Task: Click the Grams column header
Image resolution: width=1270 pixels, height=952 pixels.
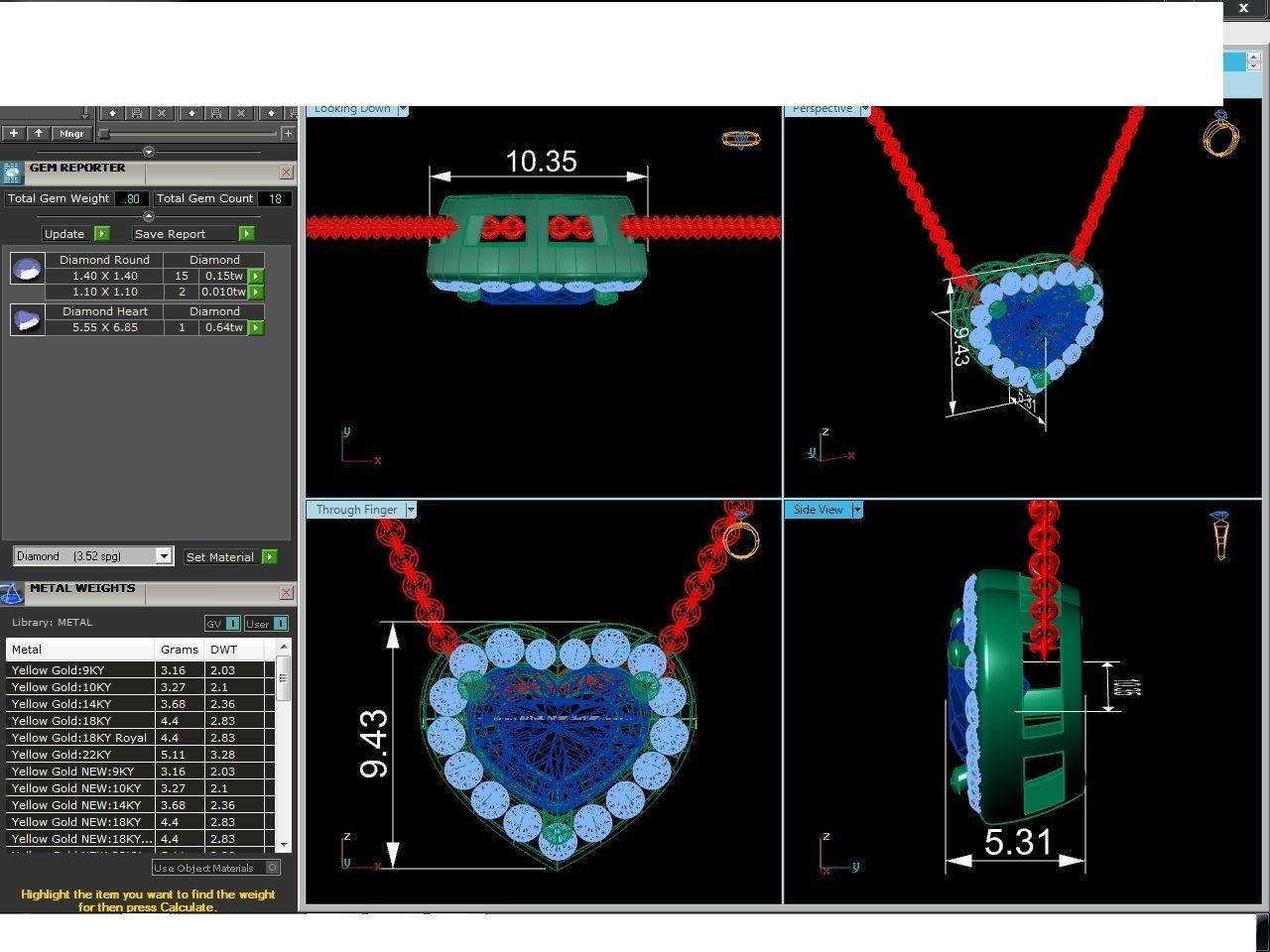Action: (181, 650)
